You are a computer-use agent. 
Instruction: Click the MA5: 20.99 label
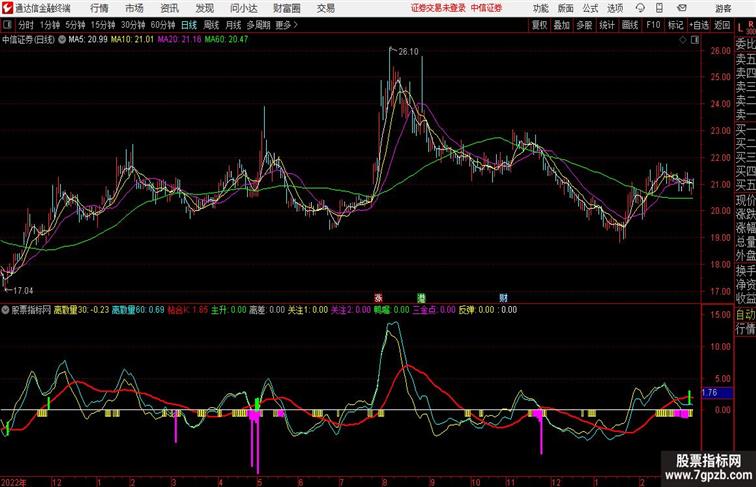[88, 40]
